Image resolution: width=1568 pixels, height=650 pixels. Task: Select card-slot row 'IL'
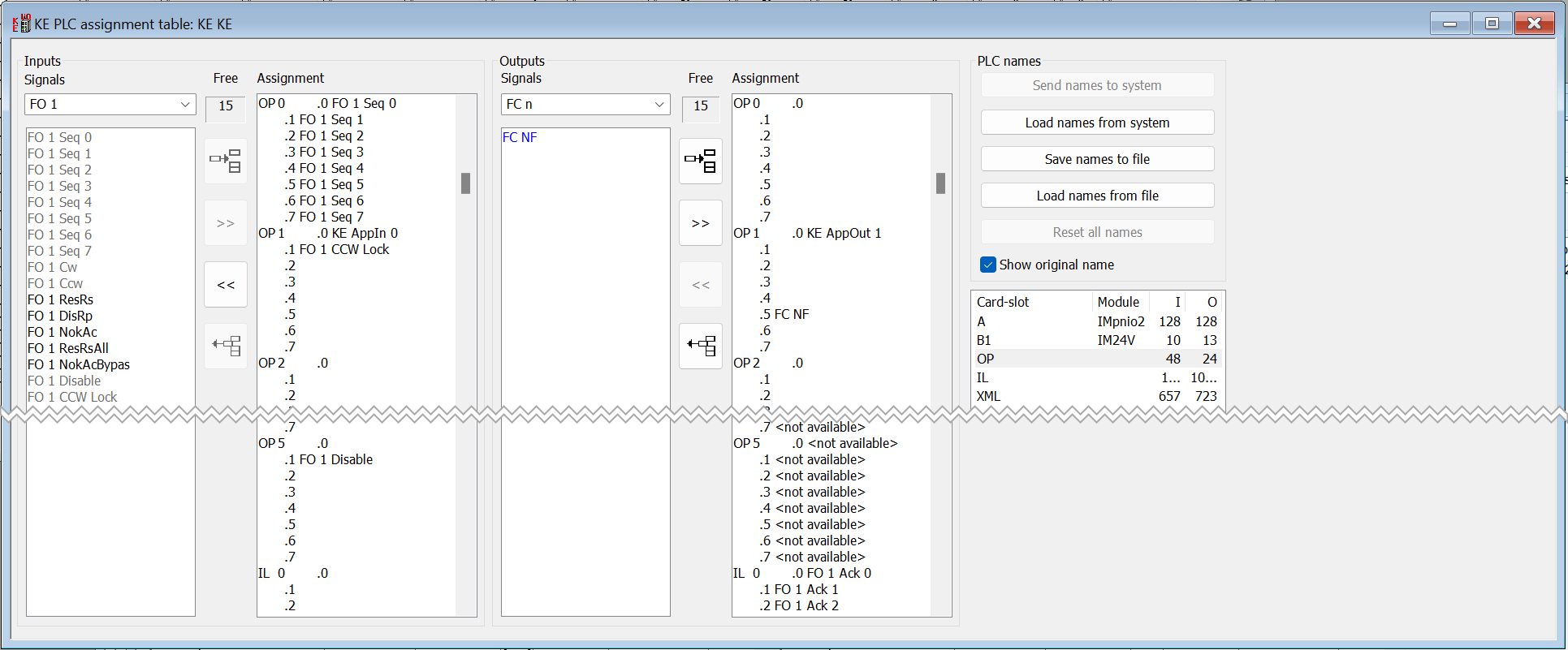tap(1098, 377)
